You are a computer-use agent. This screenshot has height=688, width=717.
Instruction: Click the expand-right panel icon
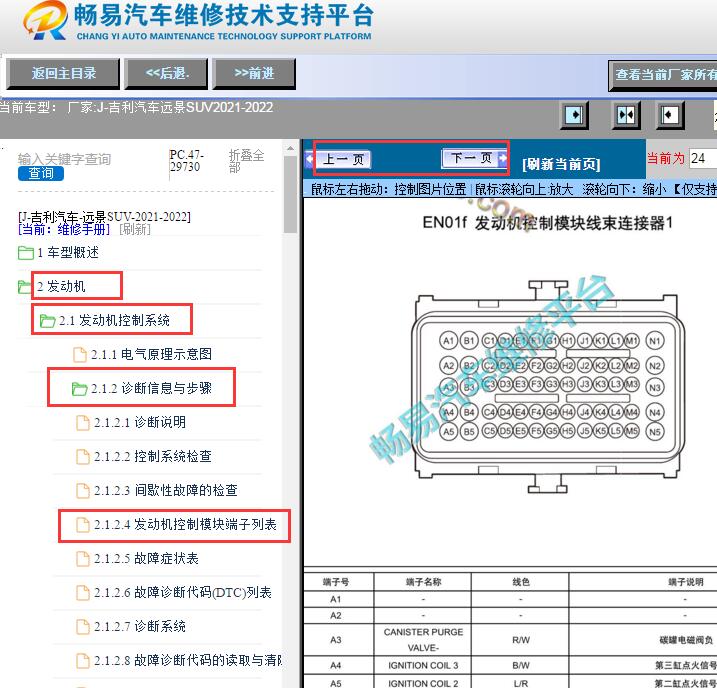(574, 115)
